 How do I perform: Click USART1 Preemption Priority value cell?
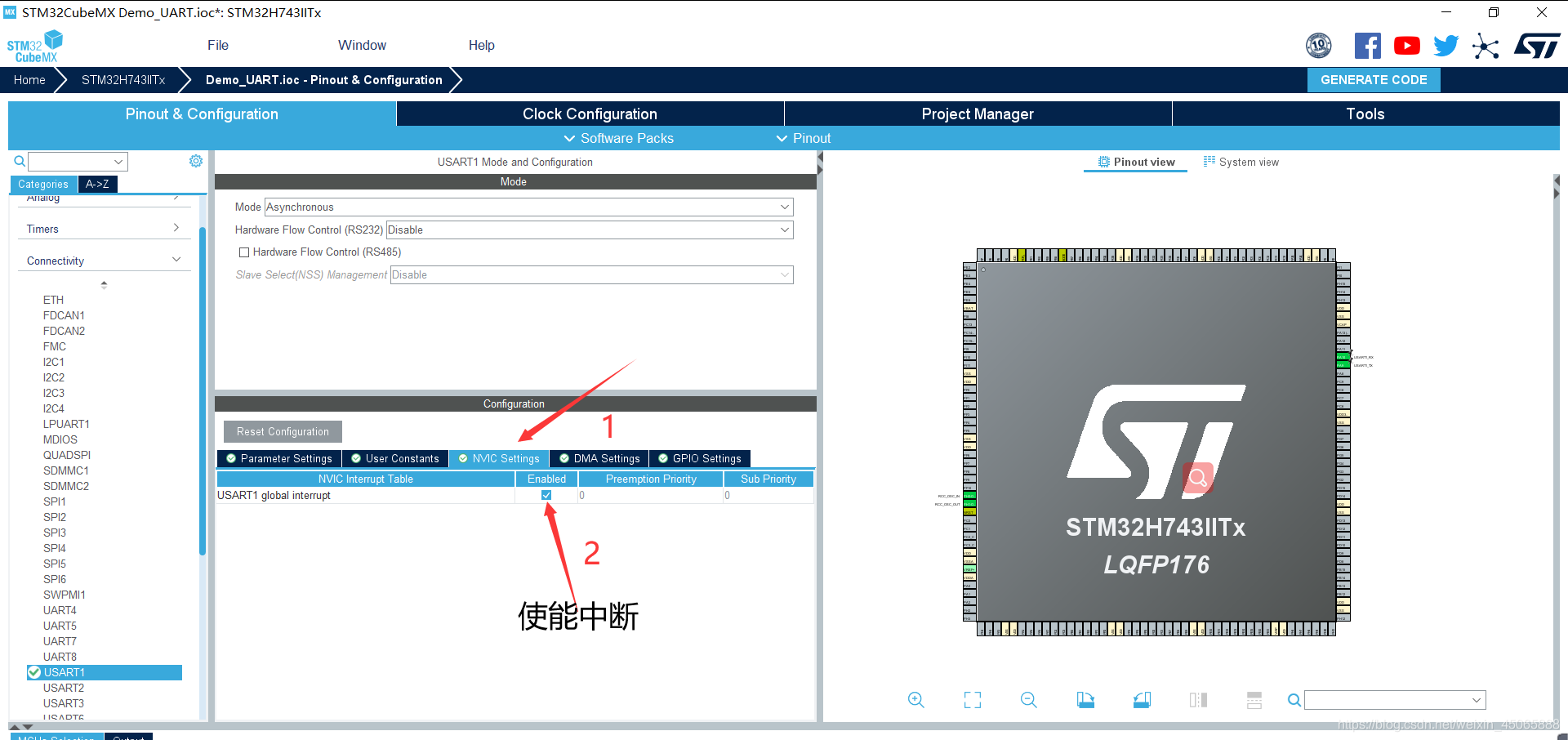(x=651, y=495)
